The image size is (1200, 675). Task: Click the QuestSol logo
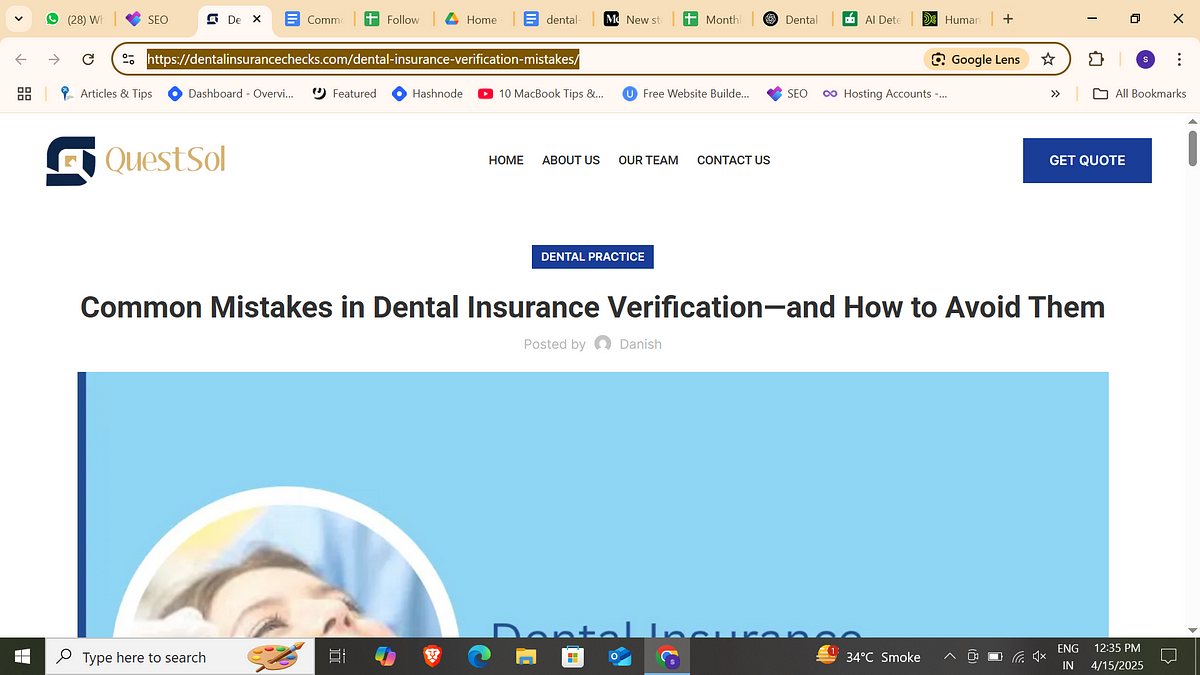136,160
